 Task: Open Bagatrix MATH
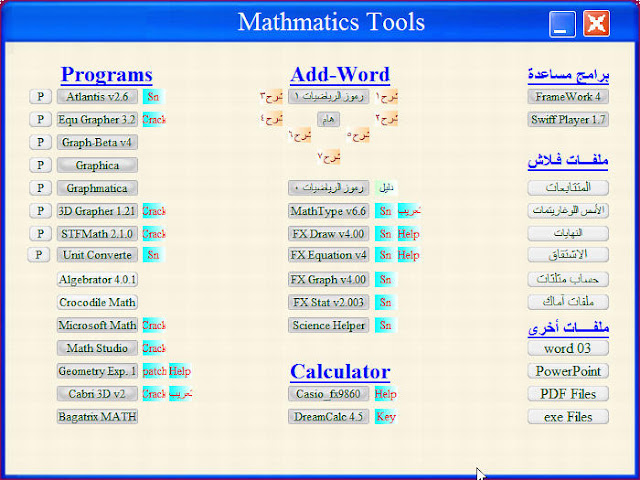pos(97,417)
